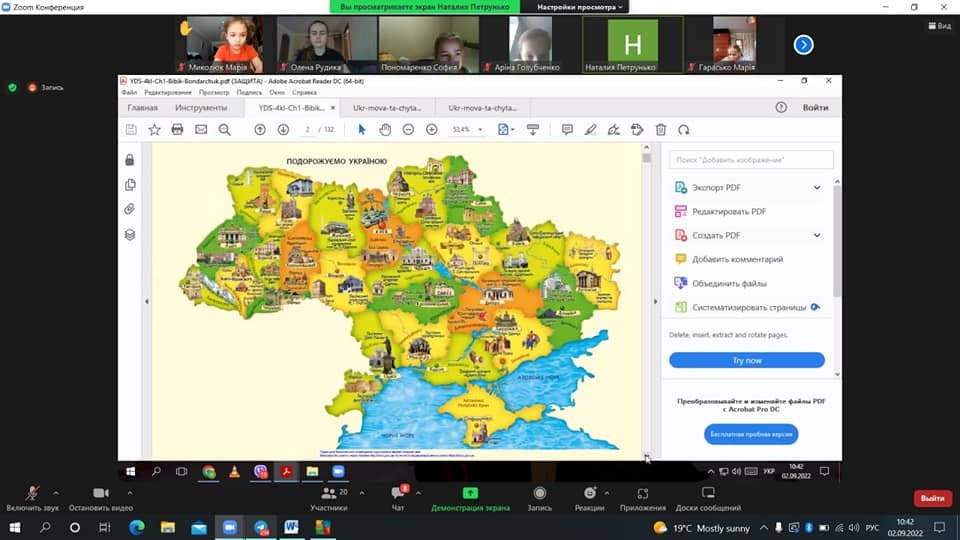Open the Find magnifier in Acrobat toolbar

(x=225, y=130)
